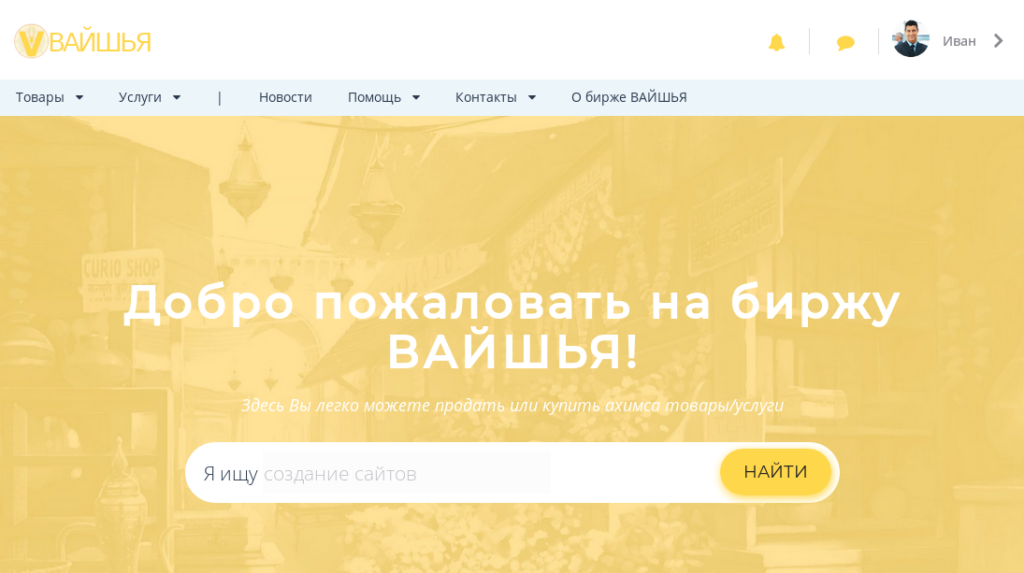Click the round V logo icon
Screen dimensions: 1024x573
point(31,41)
